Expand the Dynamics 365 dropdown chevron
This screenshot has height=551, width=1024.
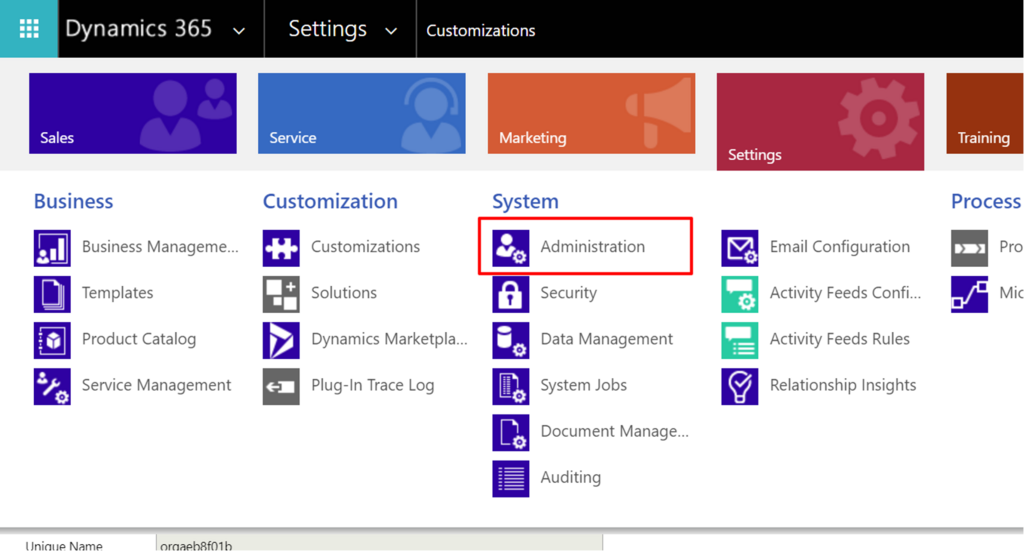239,31
